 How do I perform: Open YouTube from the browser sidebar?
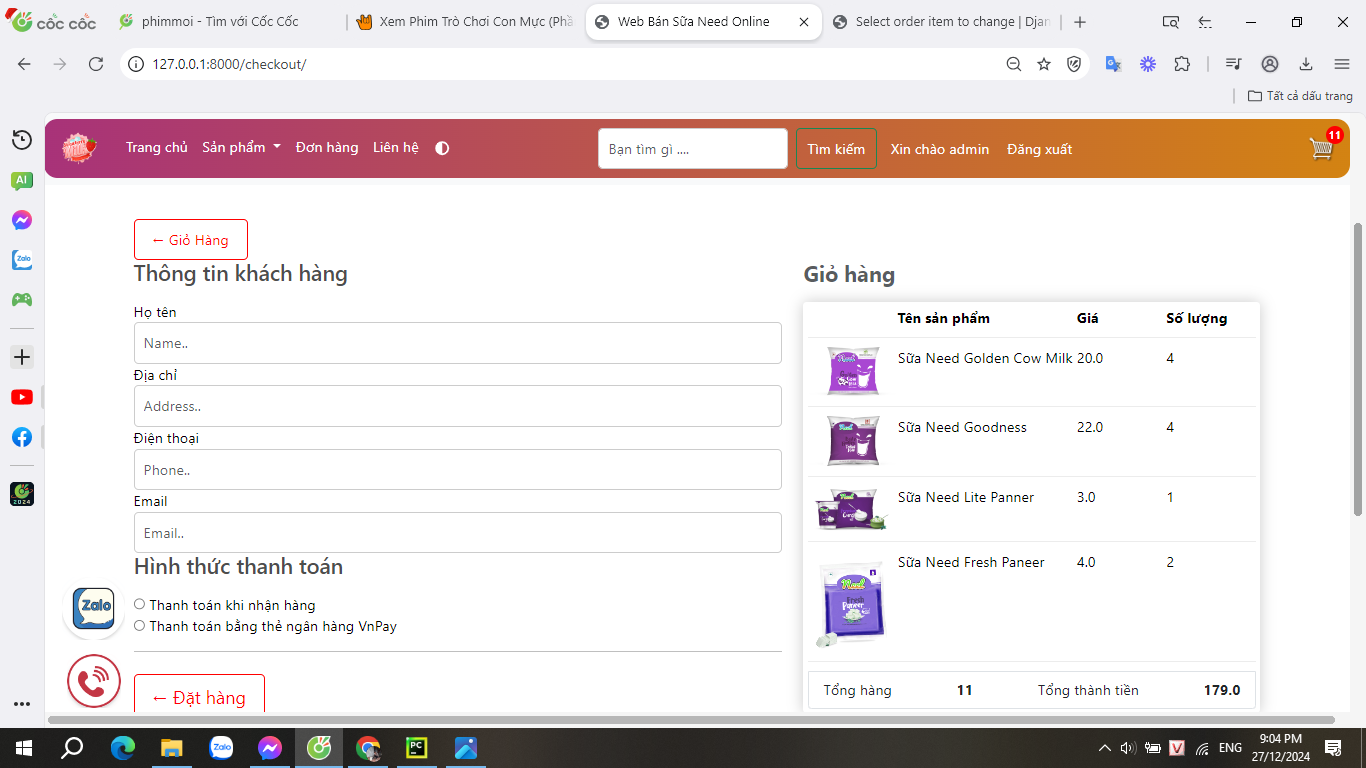point(22,397)
